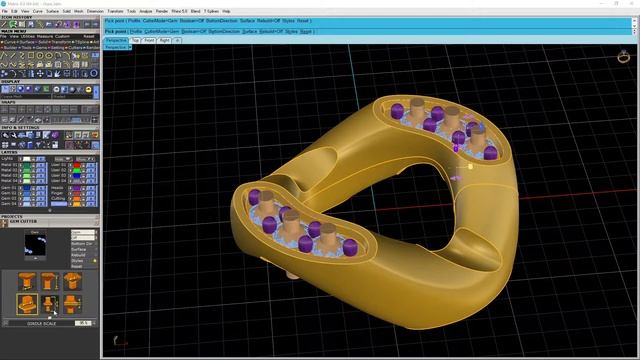Open red color swatch for User 01 layer
The height and width of the screenshot is (360, 640).
[77, 165]
